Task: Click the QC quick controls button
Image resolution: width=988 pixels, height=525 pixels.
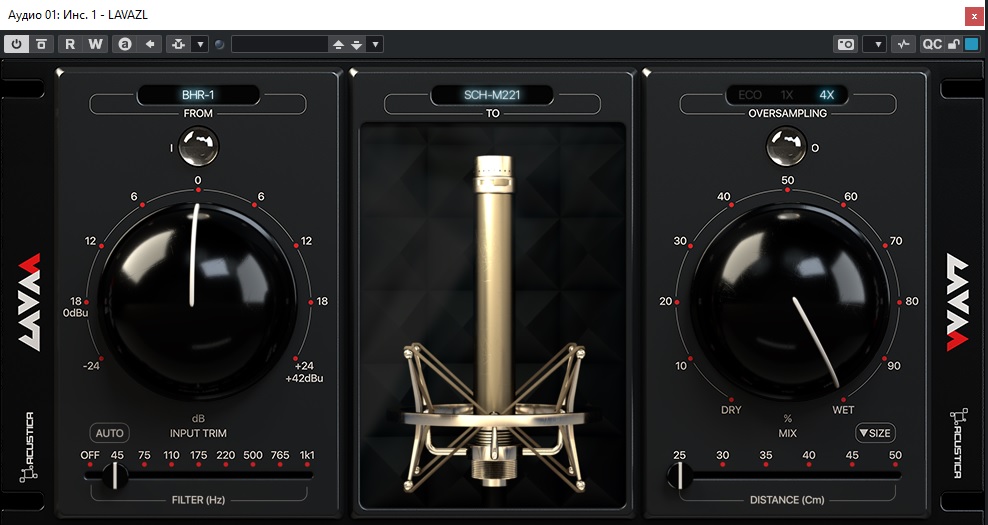Action: pos(932,44)
